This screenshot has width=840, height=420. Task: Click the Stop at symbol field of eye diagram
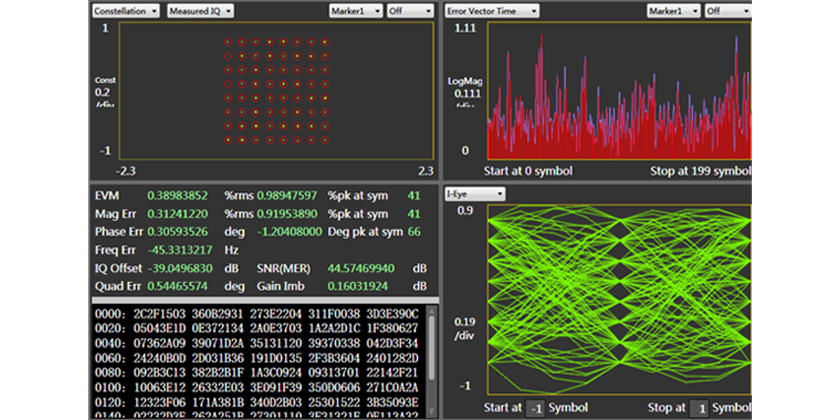(700, 408)
